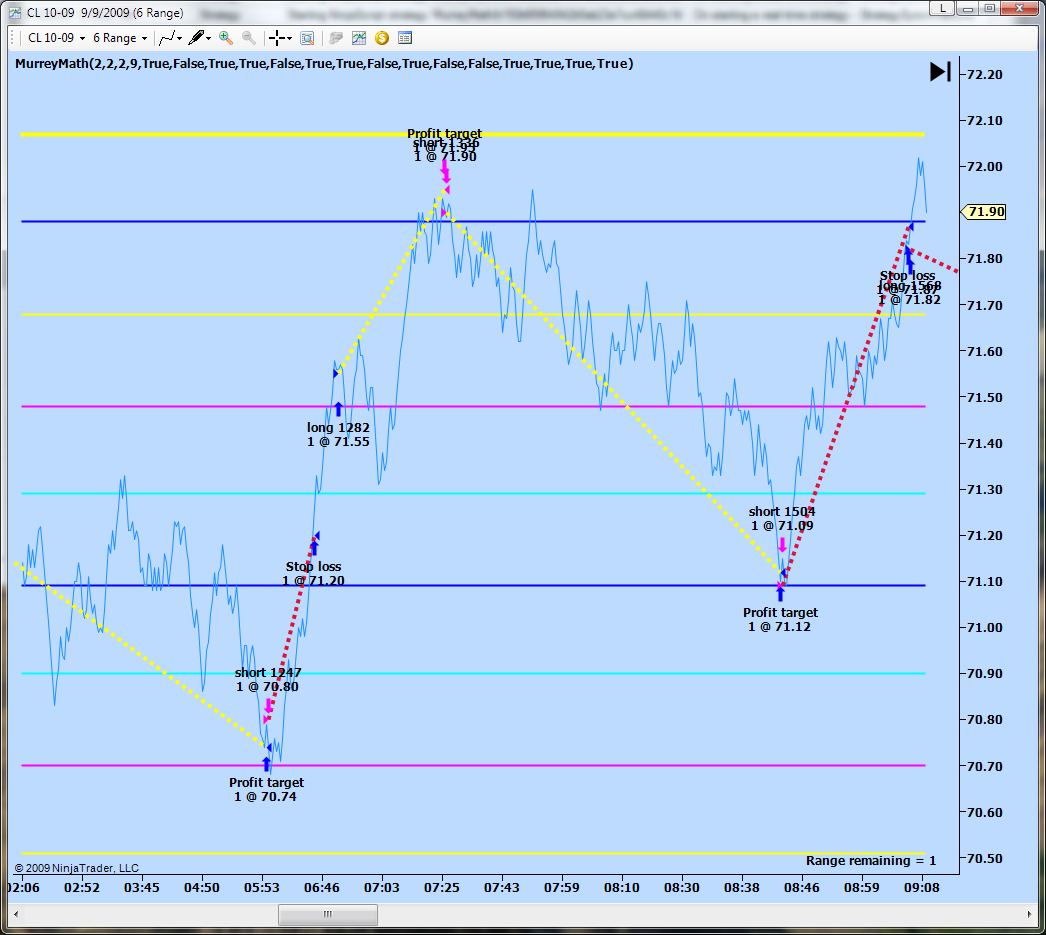Click the MurreyMath indicator label

324,64
